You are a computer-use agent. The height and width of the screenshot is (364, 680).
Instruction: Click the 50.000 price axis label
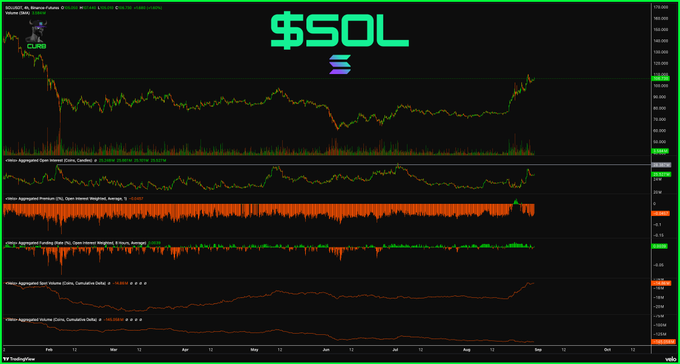pos(660,142)
